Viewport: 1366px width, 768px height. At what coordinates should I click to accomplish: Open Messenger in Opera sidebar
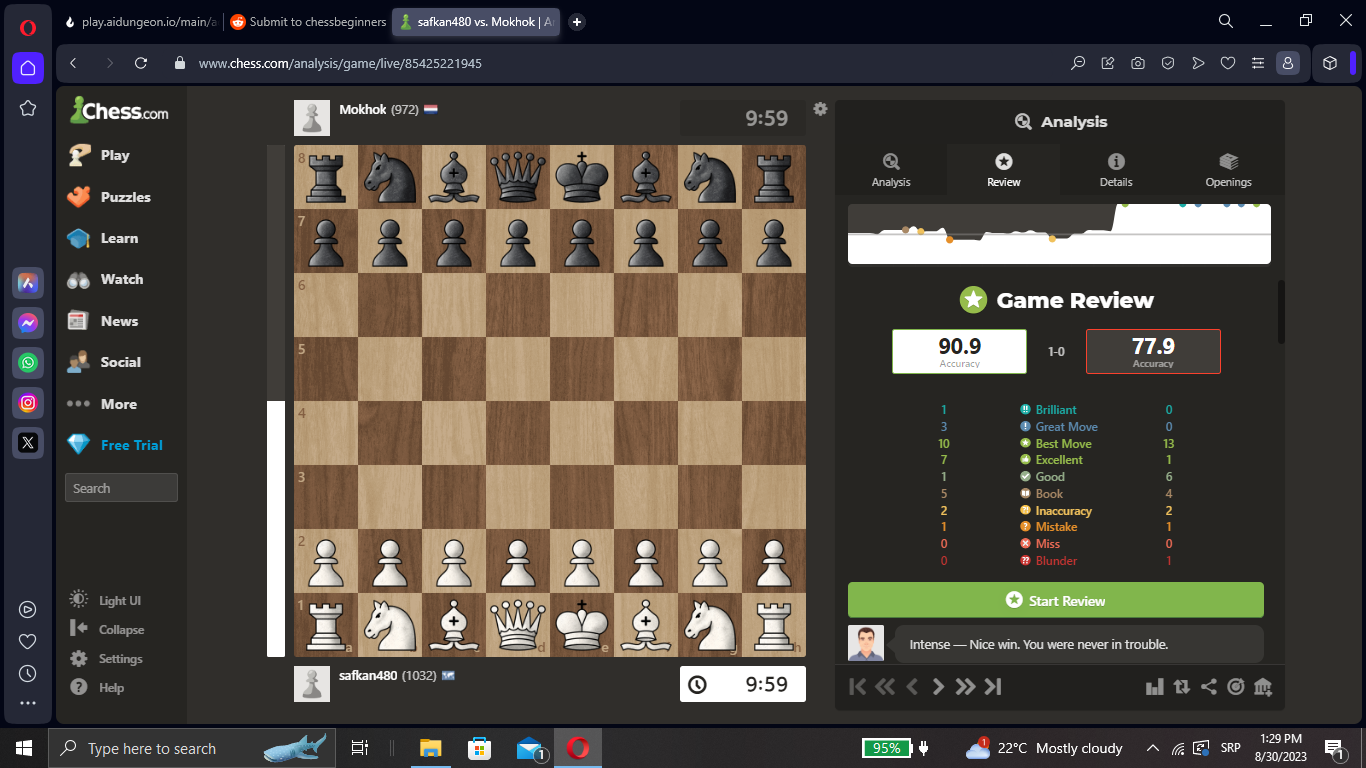28,323
